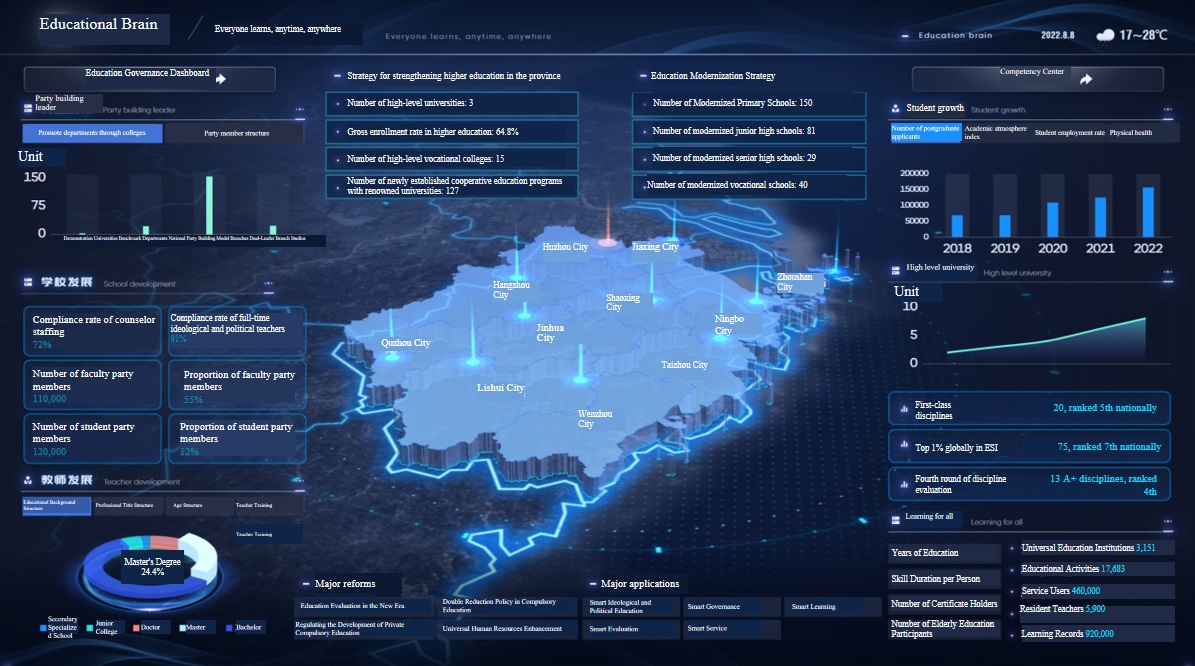Click the arrow icon inside Competency Center button

(x=1088, y=78)
